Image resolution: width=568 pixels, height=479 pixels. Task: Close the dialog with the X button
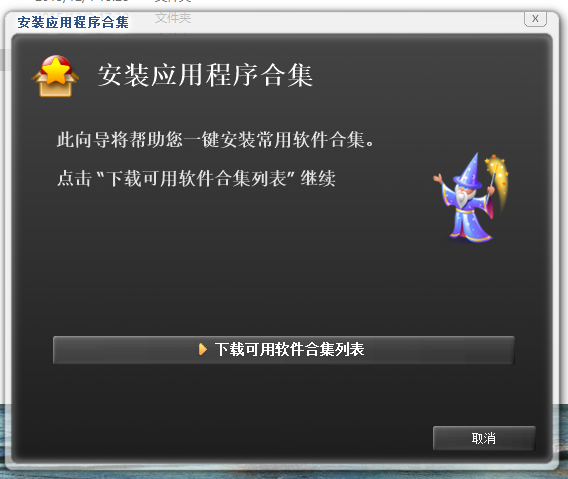[535, 18]
